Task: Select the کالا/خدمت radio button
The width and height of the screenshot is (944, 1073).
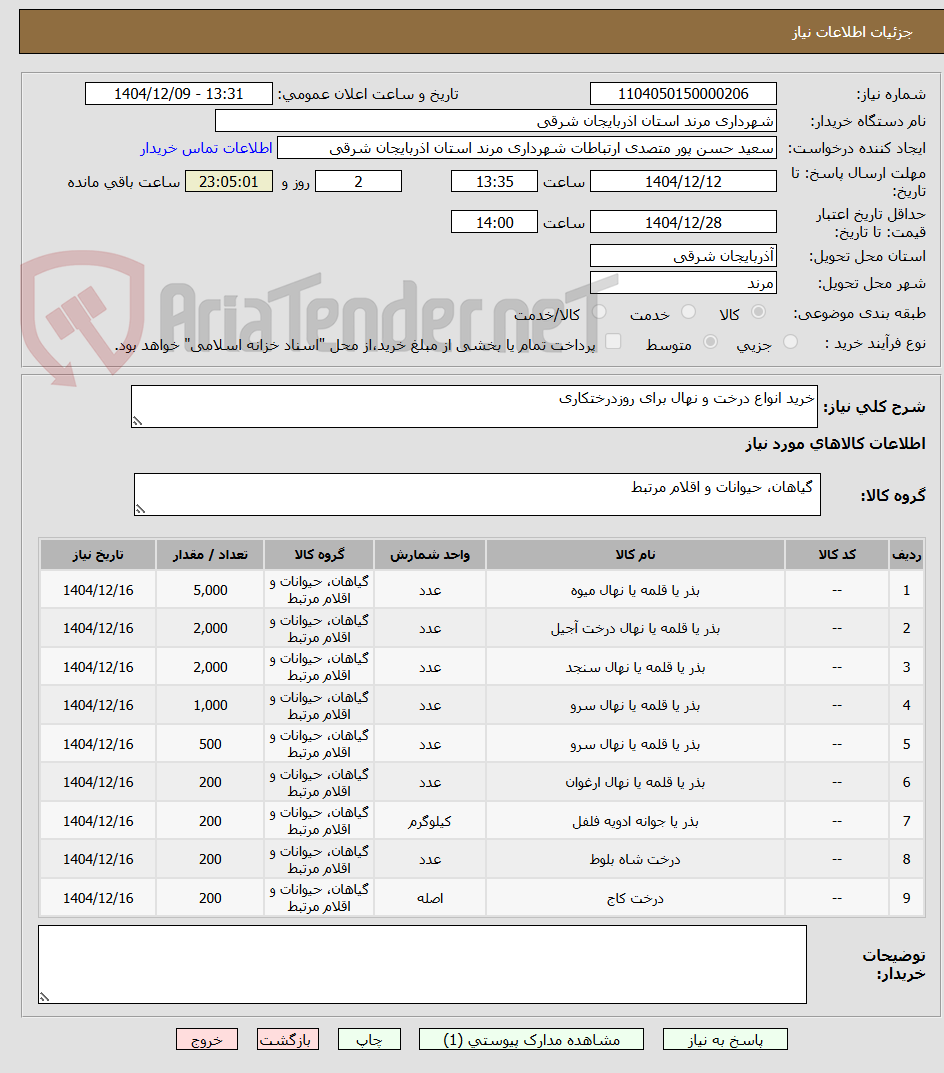Action: click(x=600, y=312)
